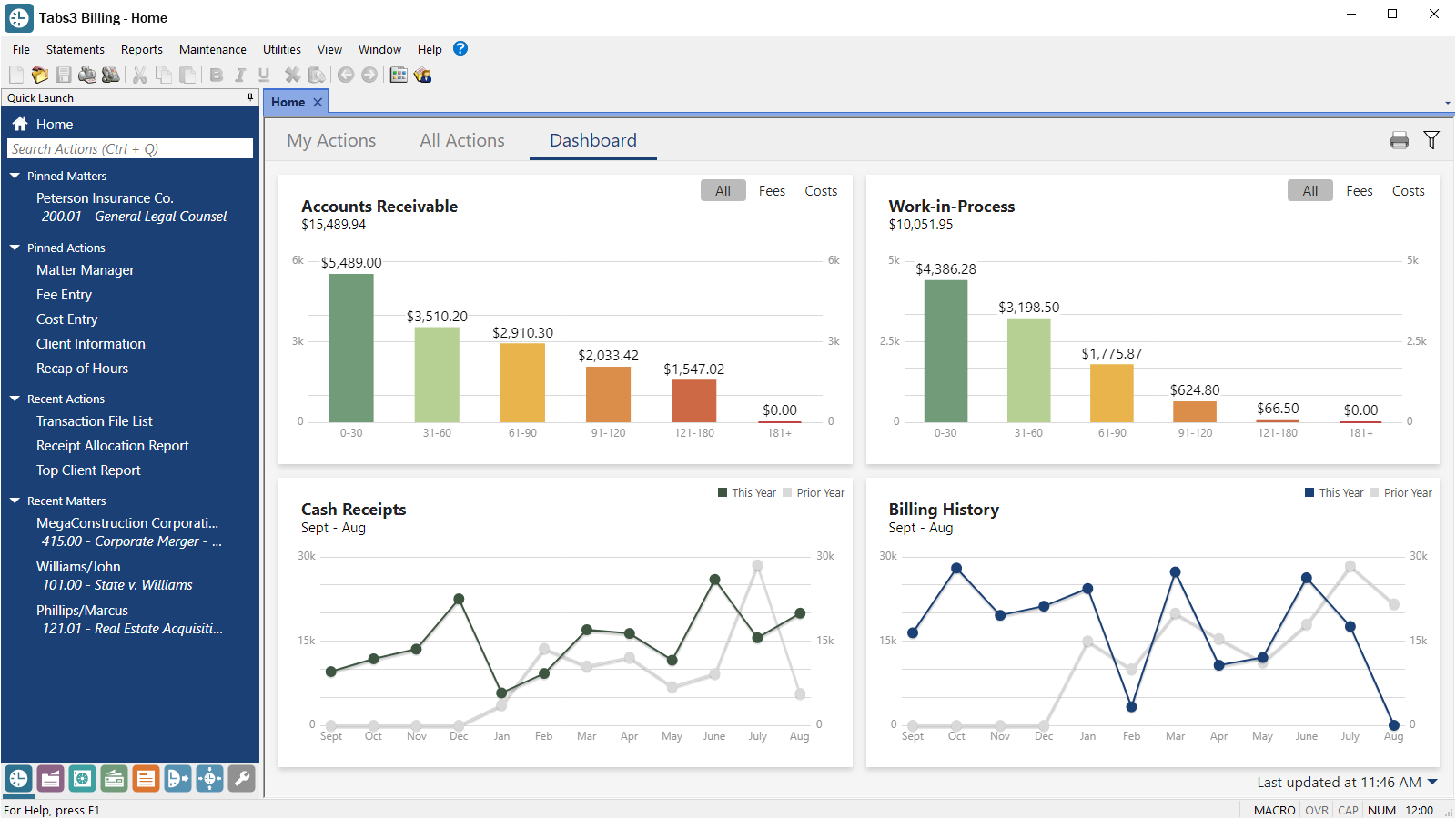Click the Search Actions input field

130,148
